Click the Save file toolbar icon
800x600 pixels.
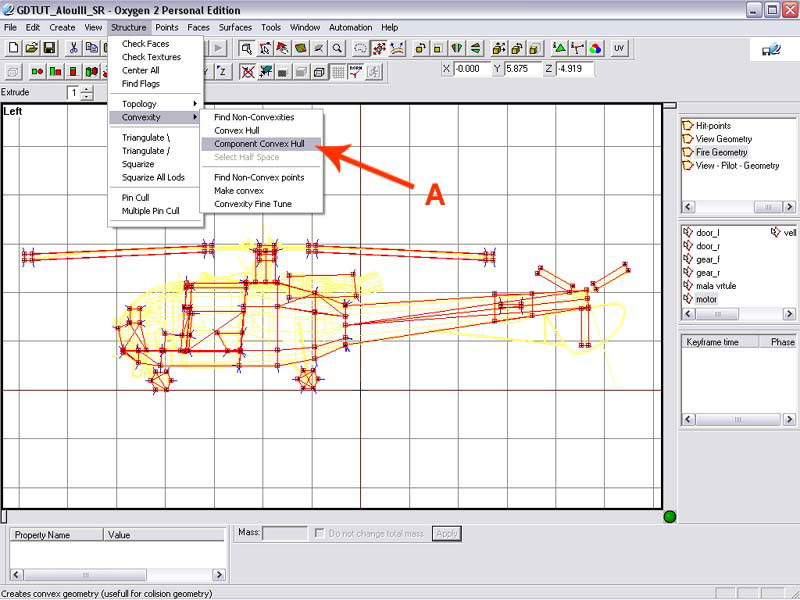point(48,48)
